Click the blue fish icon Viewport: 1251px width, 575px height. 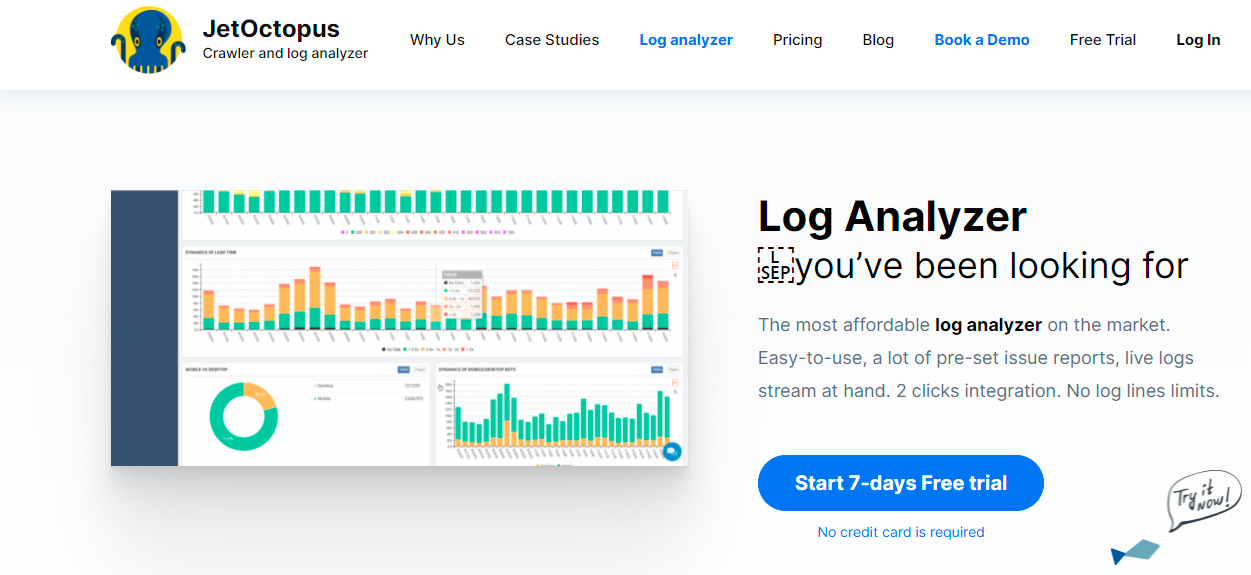click(1135, 552)
